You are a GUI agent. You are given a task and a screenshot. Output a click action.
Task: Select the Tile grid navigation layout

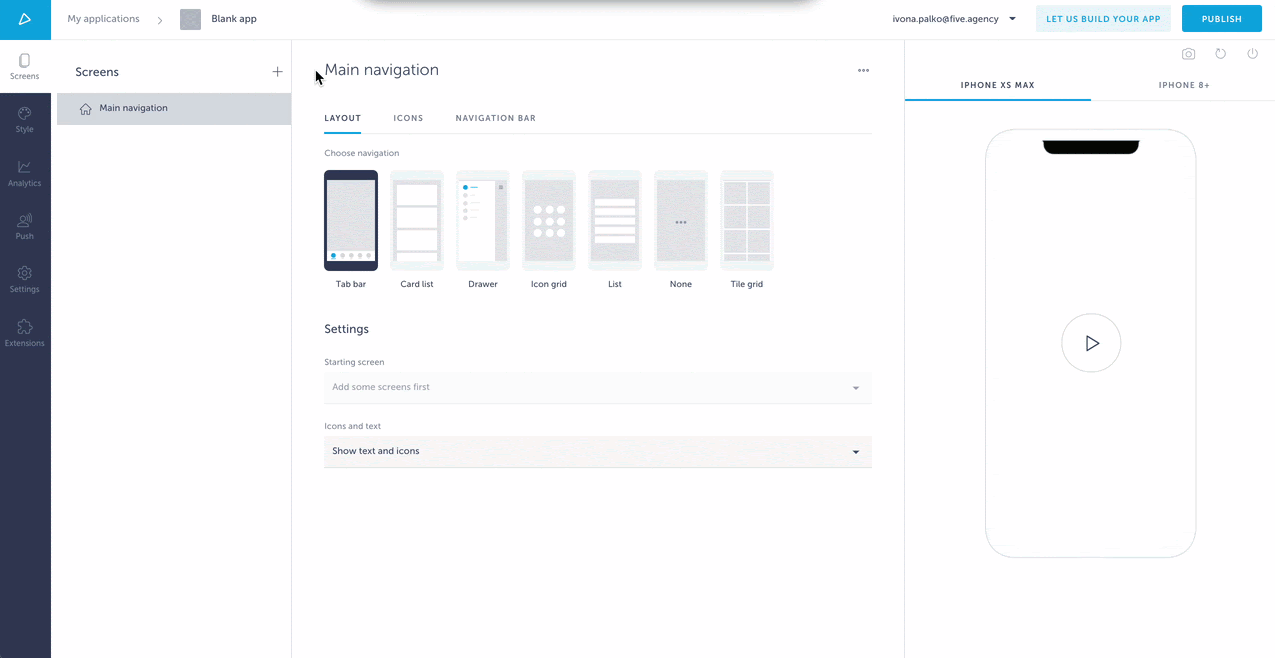click(x=747, y=221)
